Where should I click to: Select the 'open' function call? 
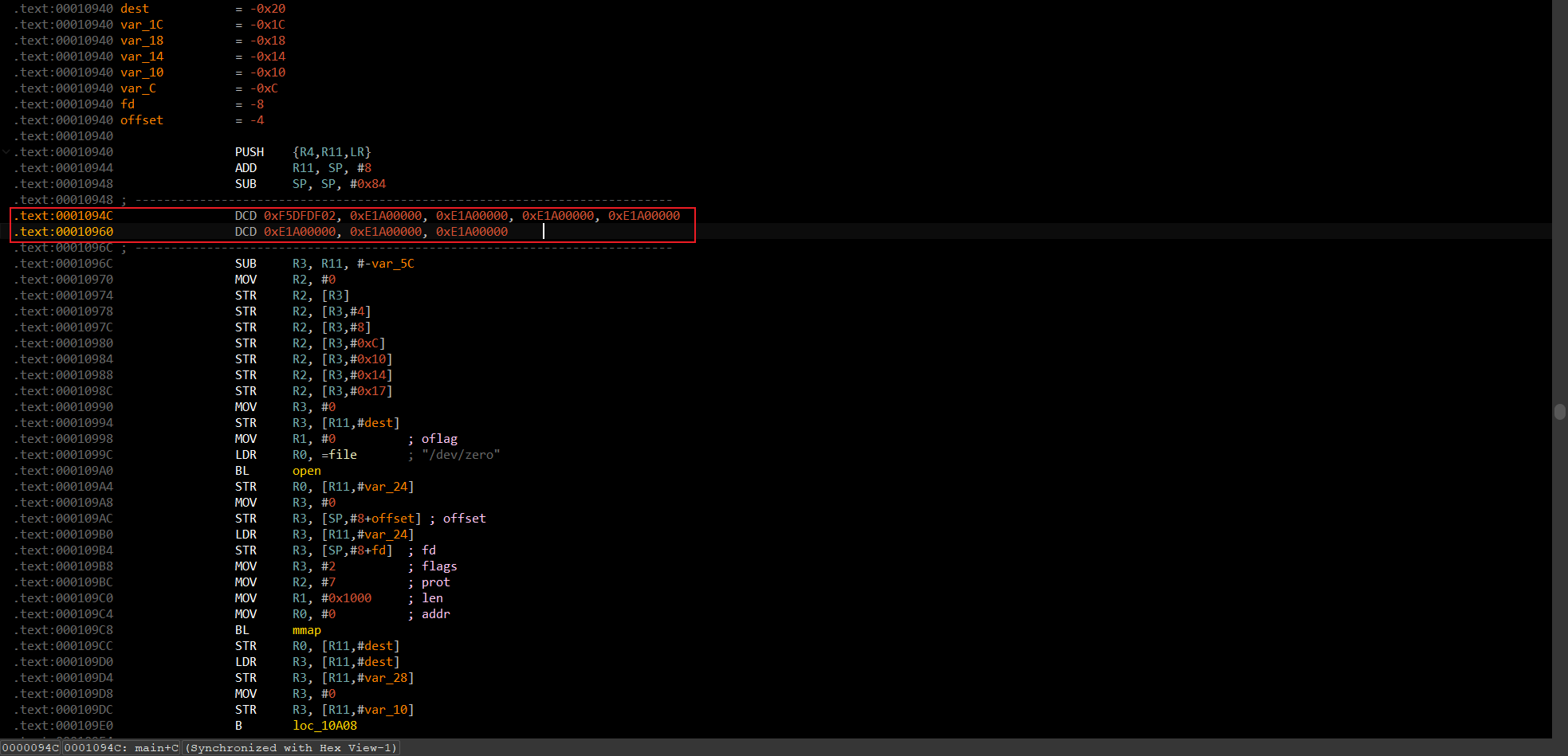(x=307, y=471)
